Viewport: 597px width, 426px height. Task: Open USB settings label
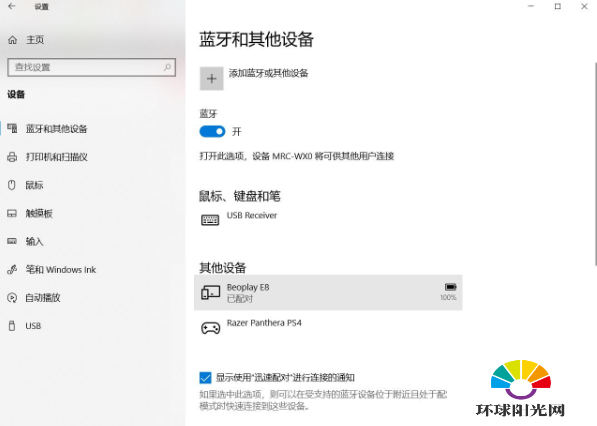point(33,326)
